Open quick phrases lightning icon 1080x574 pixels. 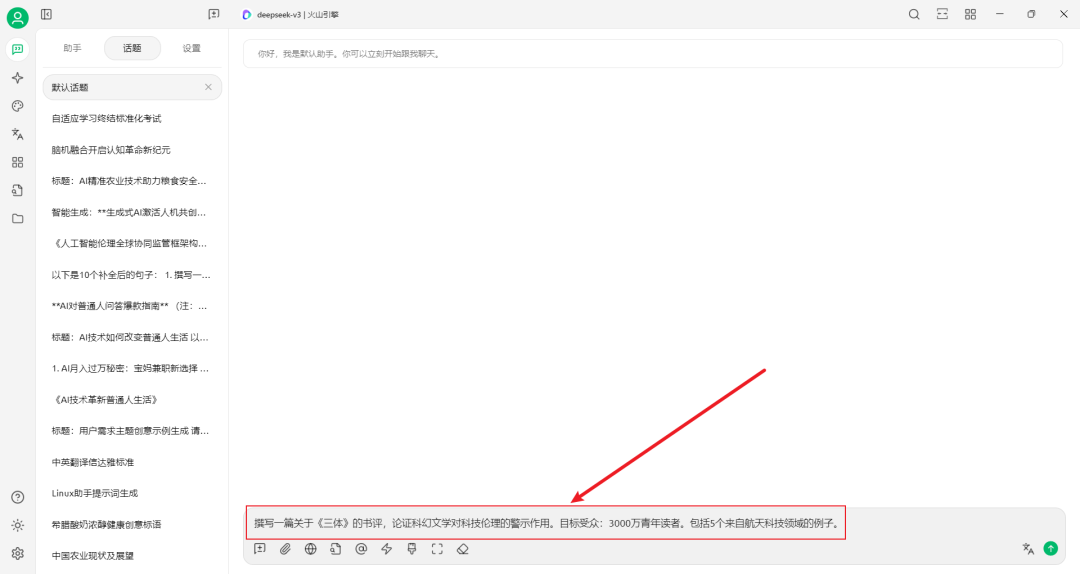(386, 549)
